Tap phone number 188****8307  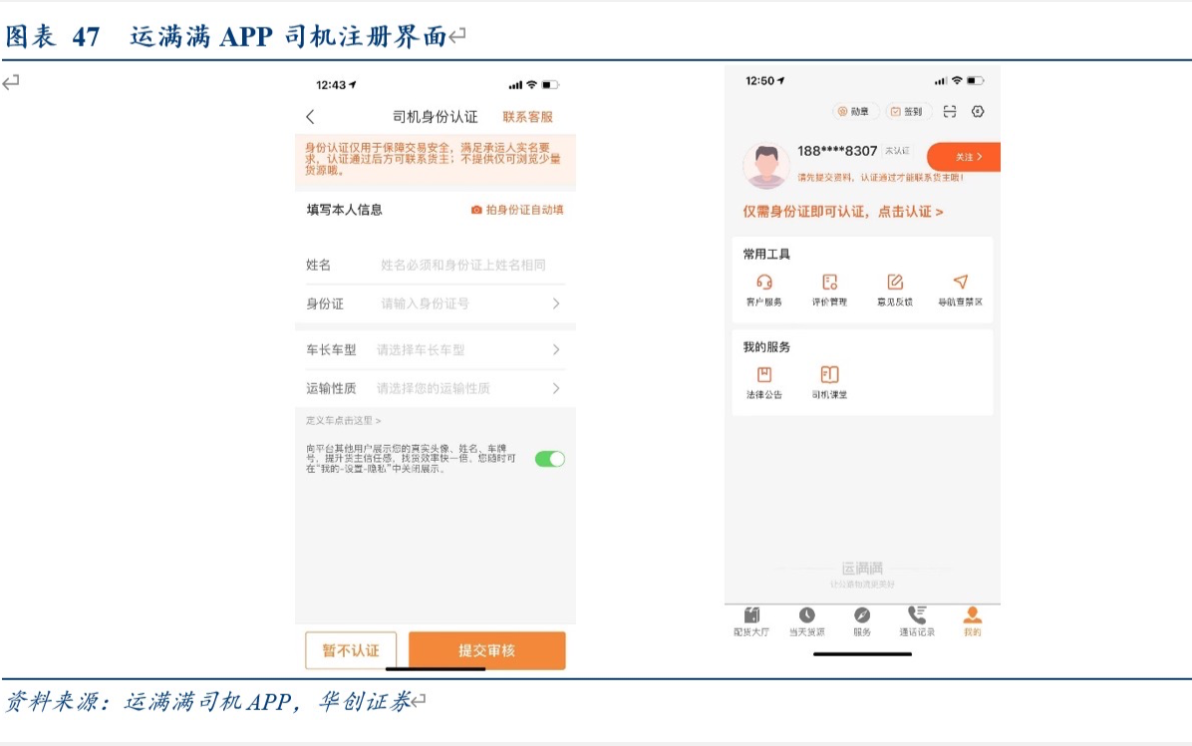[837, 151]
